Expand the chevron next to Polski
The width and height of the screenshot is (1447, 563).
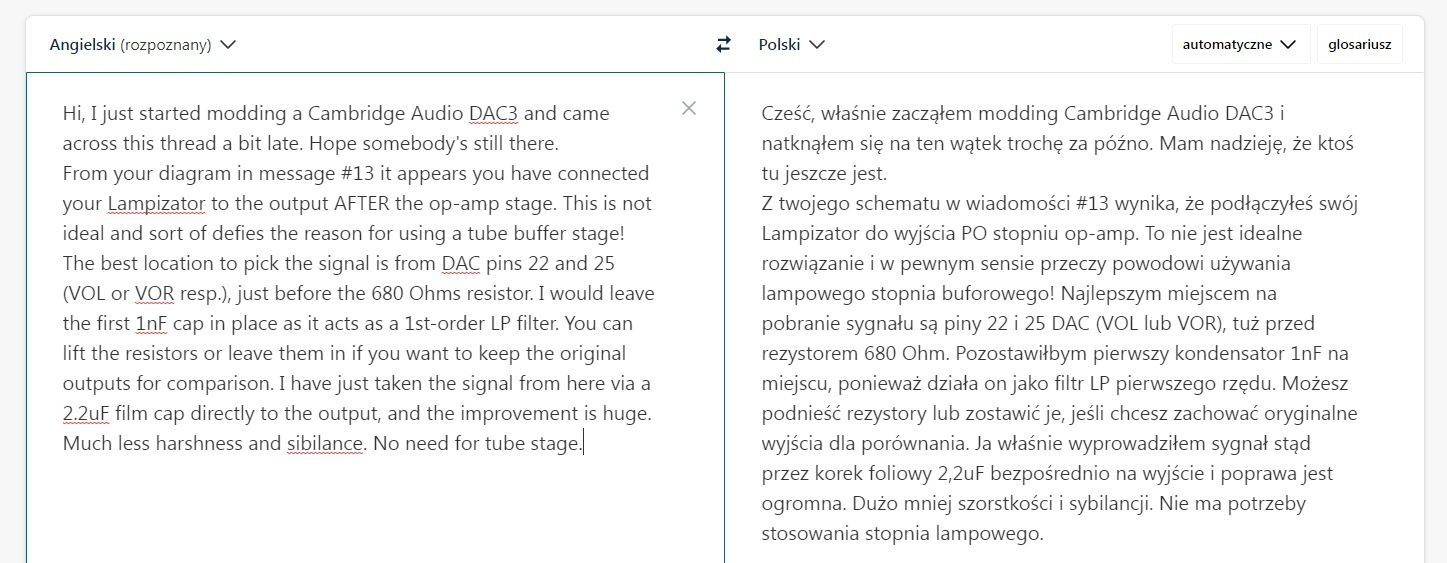pyautogui.click(x=817, y=44)
